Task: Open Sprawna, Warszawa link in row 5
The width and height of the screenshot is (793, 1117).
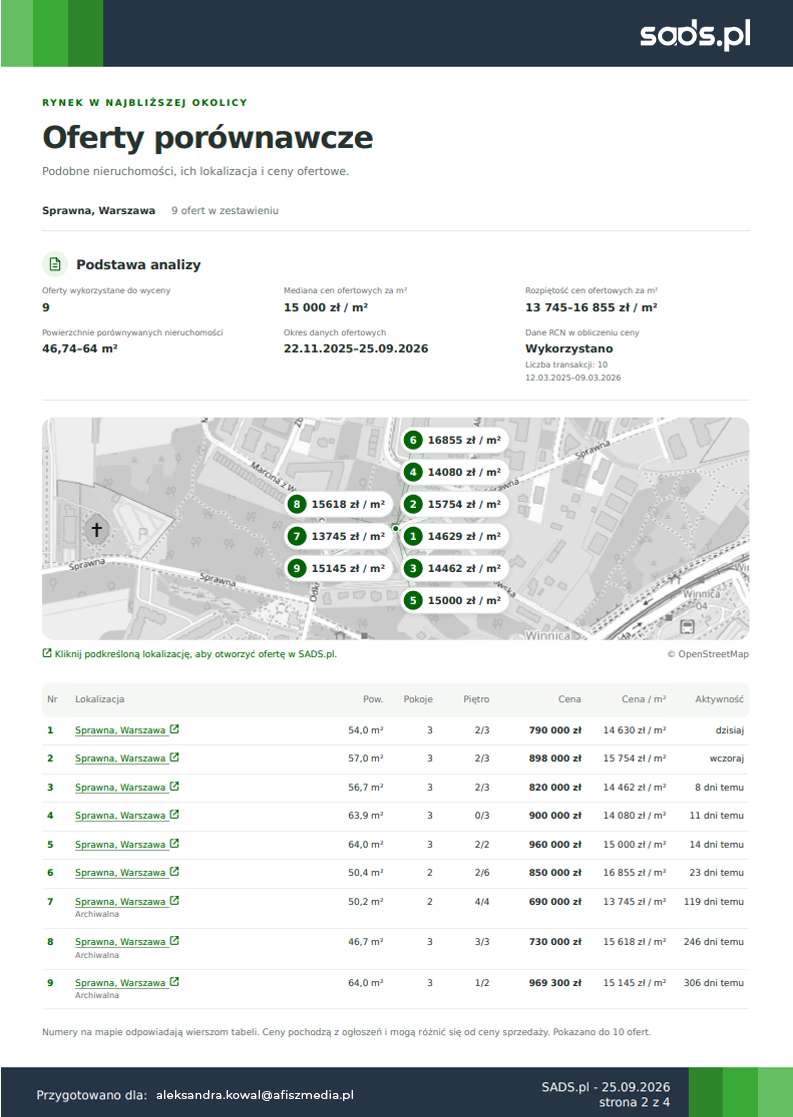Action: tap(120, 844)
